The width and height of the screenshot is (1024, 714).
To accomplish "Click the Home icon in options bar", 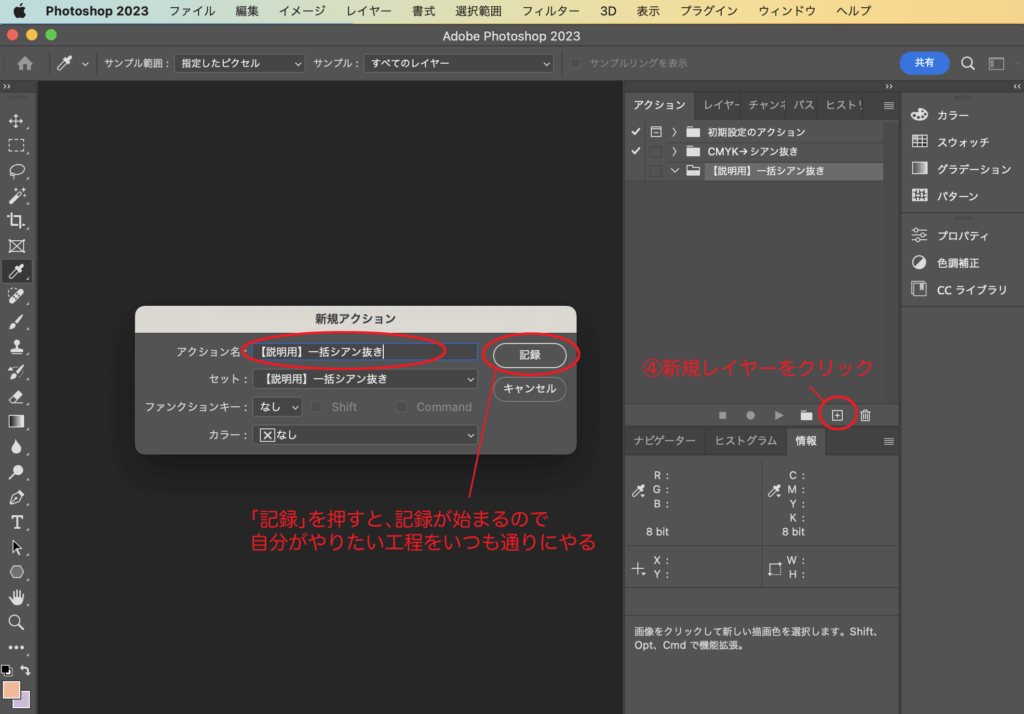I will (x=25, y=63).
